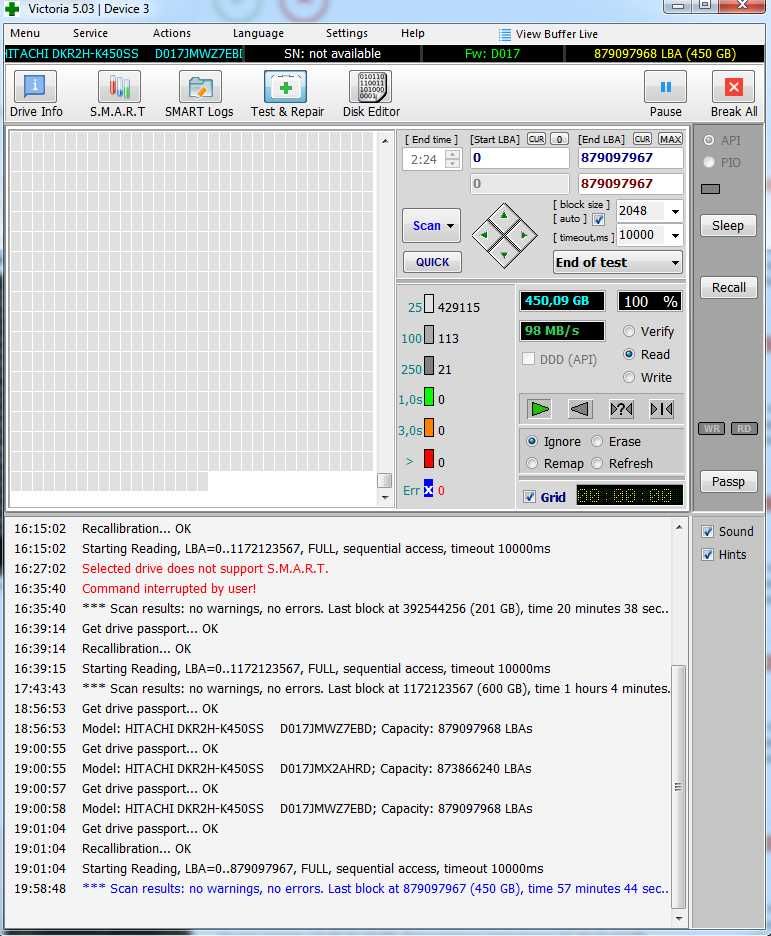Click the Sleep button
The image size is (771, 936).
[x=728, y=226]
